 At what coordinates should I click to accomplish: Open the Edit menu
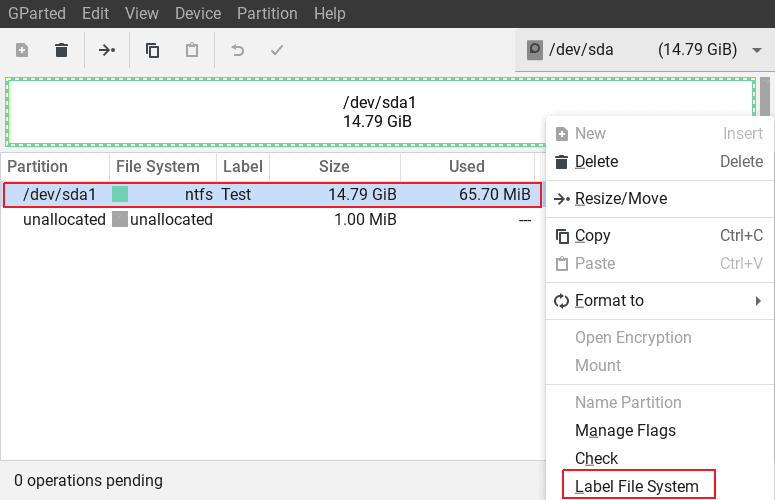point(95,13)
